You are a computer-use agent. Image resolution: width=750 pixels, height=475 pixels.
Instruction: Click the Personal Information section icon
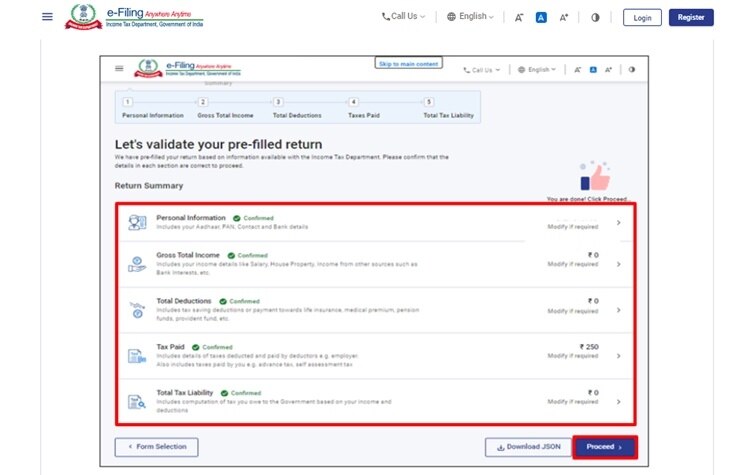pyautogui.click(x=136, y=222)
